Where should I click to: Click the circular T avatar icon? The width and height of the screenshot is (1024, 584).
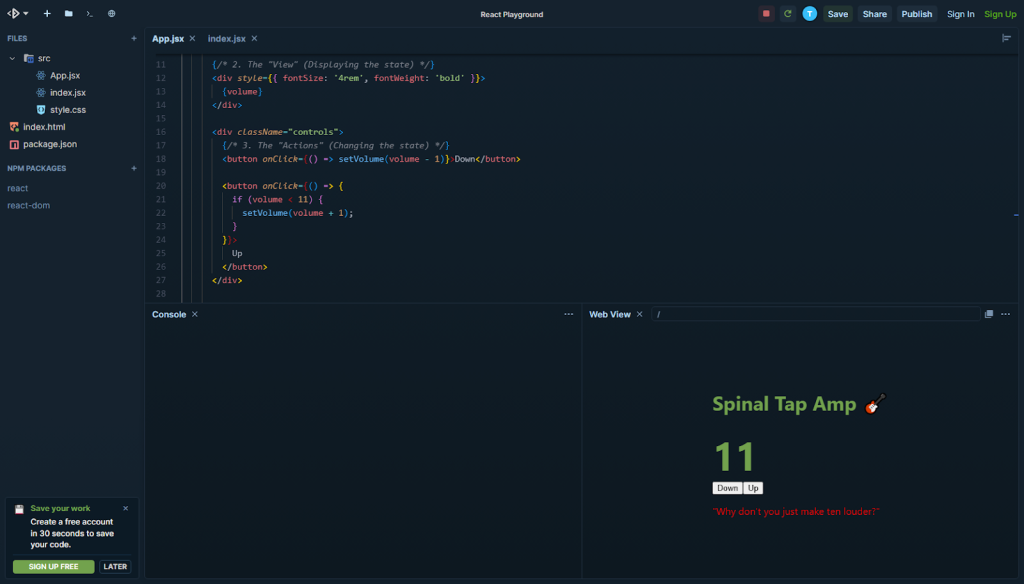[810, 14]
